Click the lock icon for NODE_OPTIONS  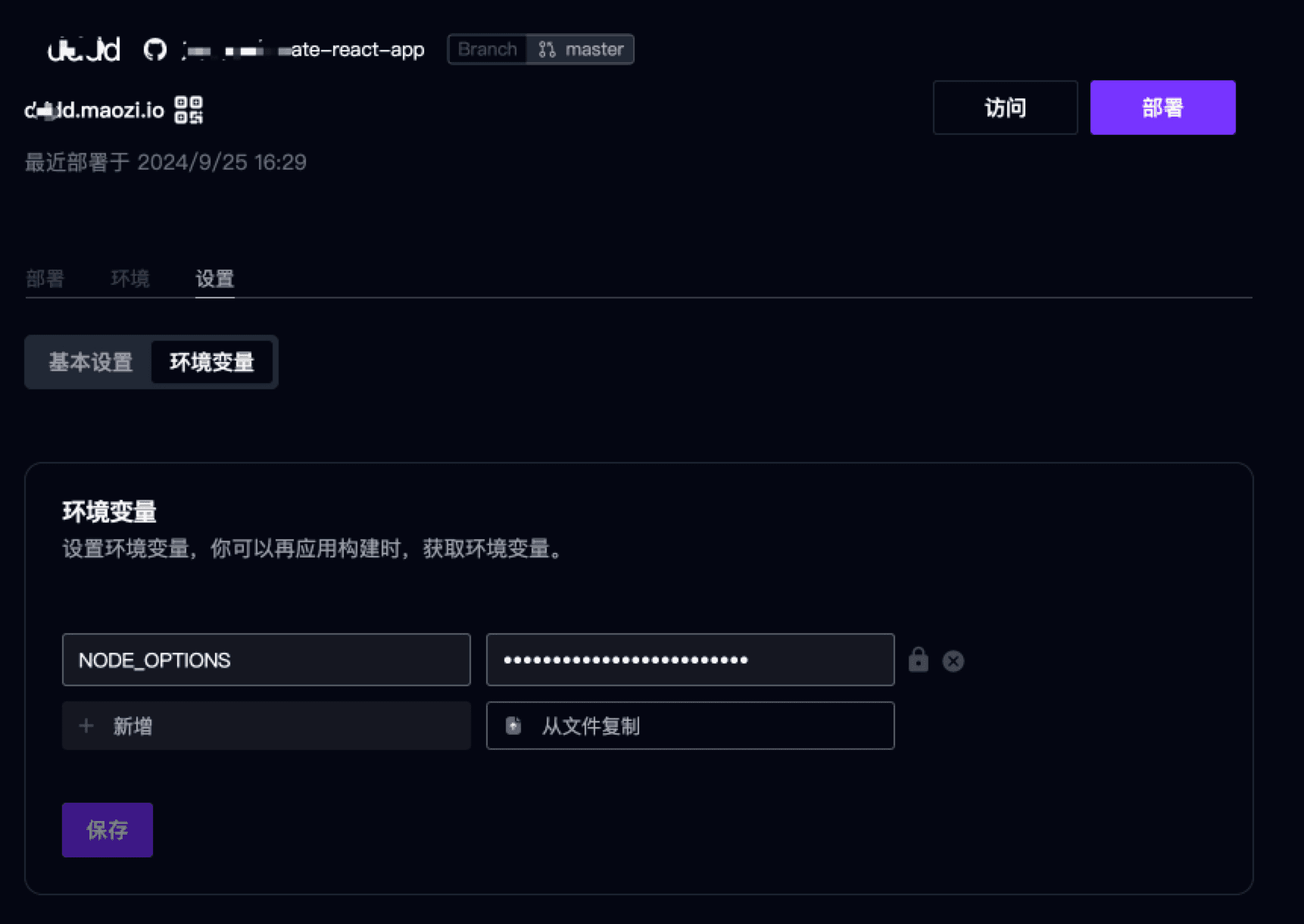[x=918, y=660]
